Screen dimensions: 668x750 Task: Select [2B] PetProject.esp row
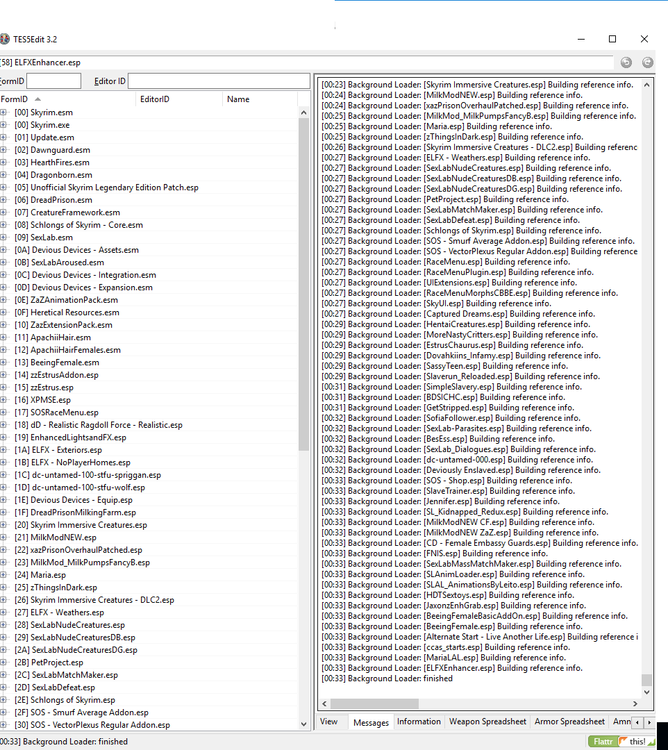click(148, 662)
